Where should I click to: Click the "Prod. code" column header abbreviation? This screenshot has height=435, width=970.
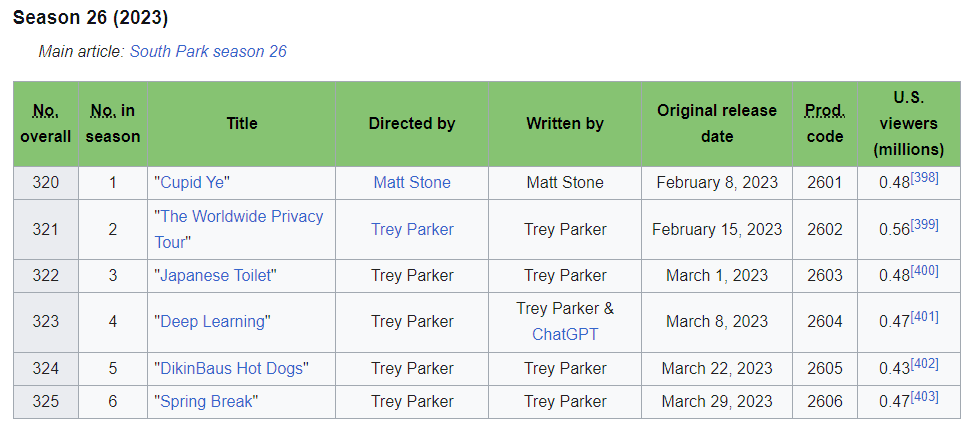(x=825, y=110)
